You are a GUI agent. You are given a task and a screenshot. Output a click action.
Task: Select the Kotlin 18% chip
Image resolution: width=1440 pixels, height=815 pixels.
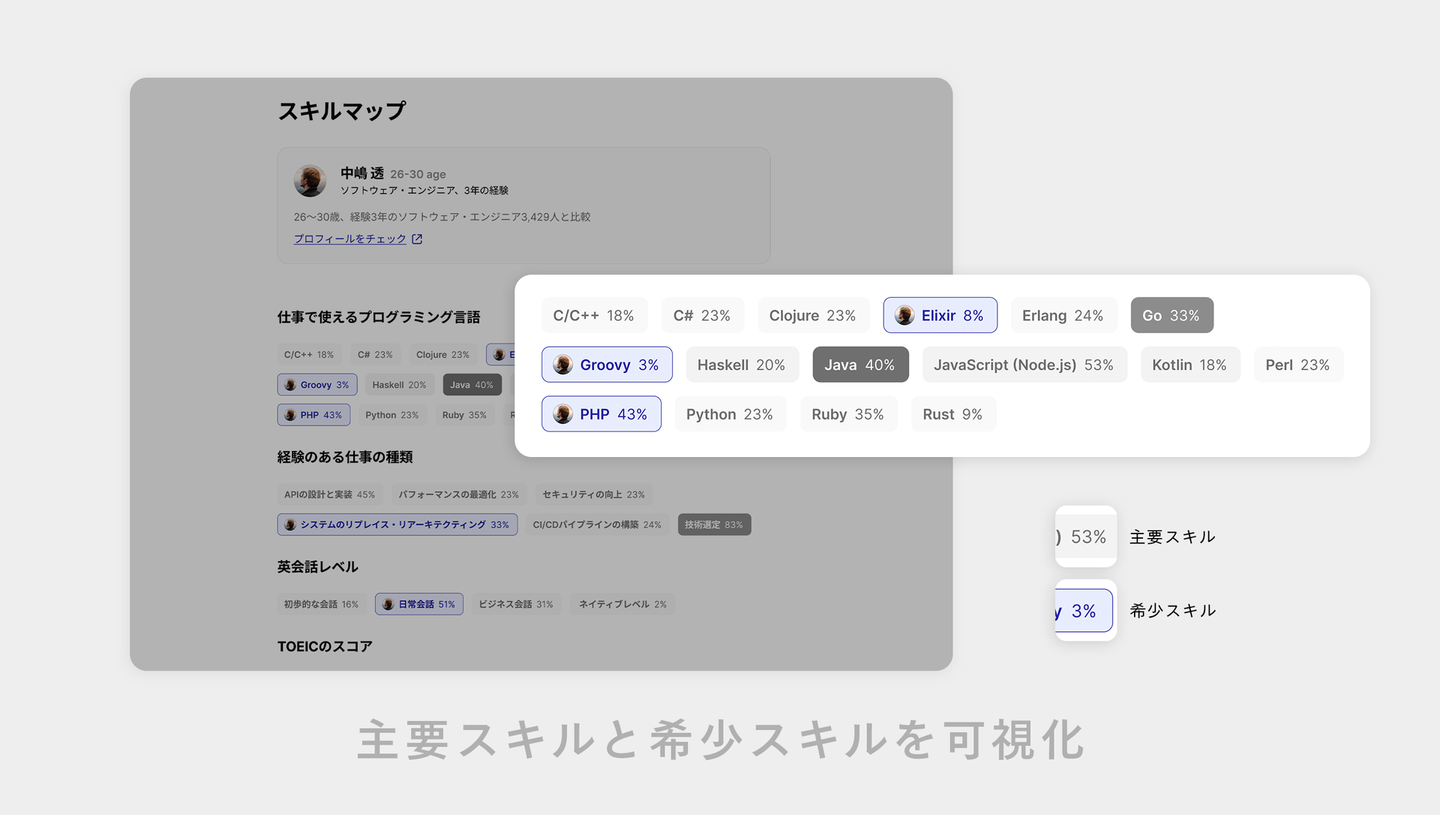pyautogui.click(x=1190, y=365)
